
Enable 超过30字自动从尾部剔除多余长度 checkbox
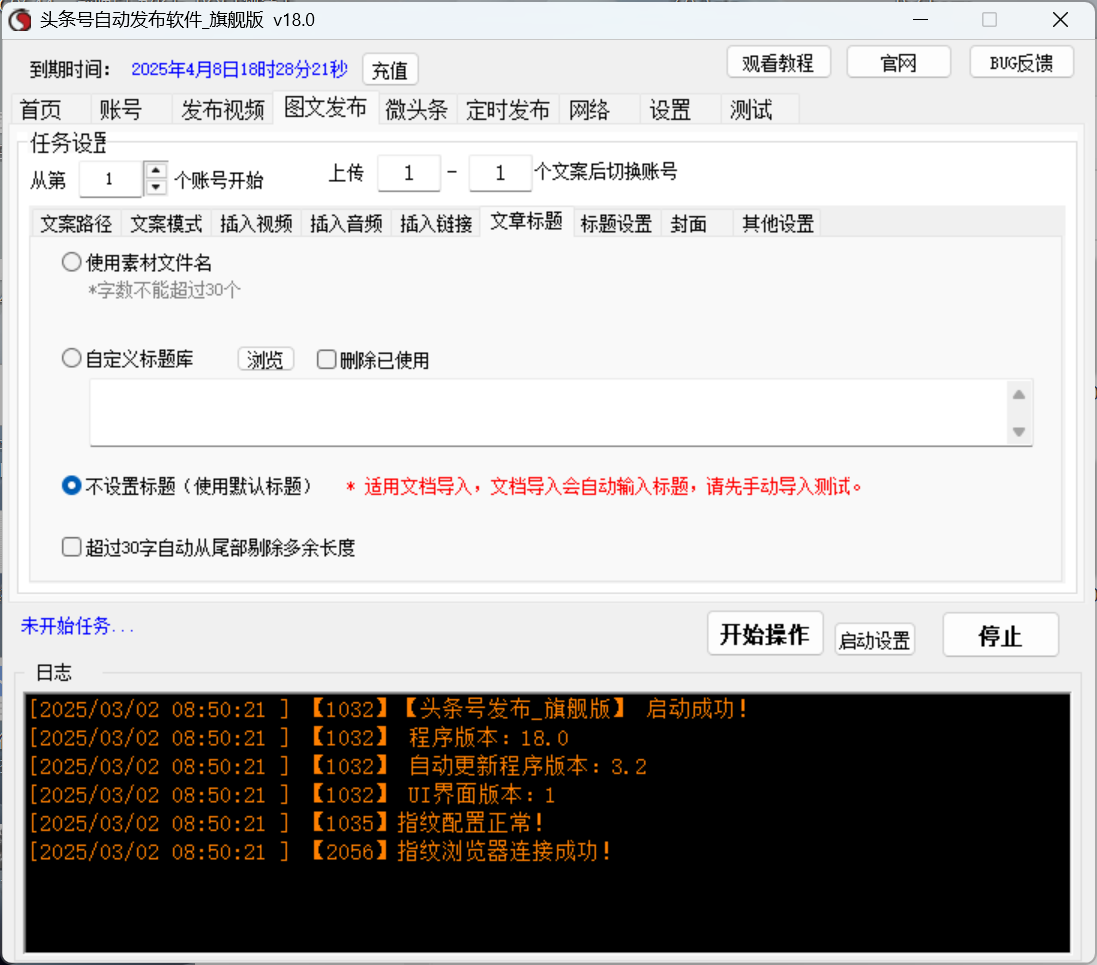click(x=208, y=547)
